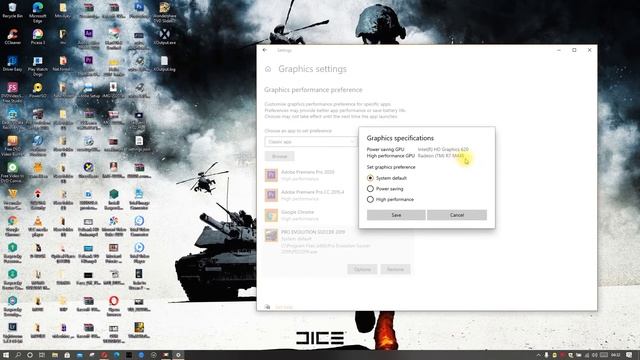Screen dimensions: 640x360
Task: Cancel the Graphics specifications dialog
Action: 457,215
